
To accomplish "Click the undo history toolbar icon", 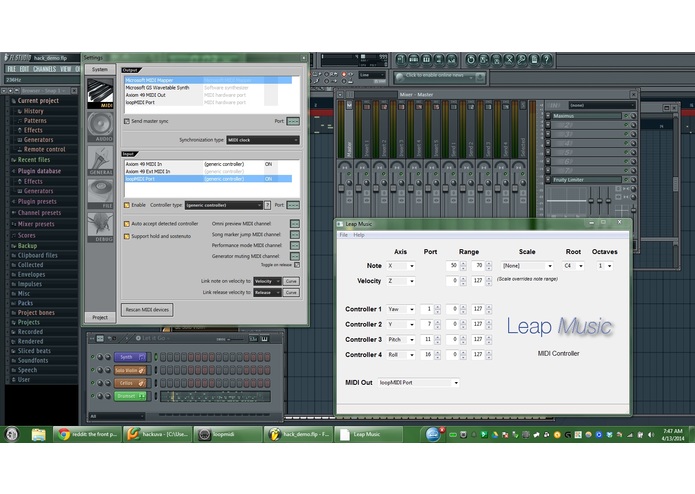I will [x=471, y=59].
